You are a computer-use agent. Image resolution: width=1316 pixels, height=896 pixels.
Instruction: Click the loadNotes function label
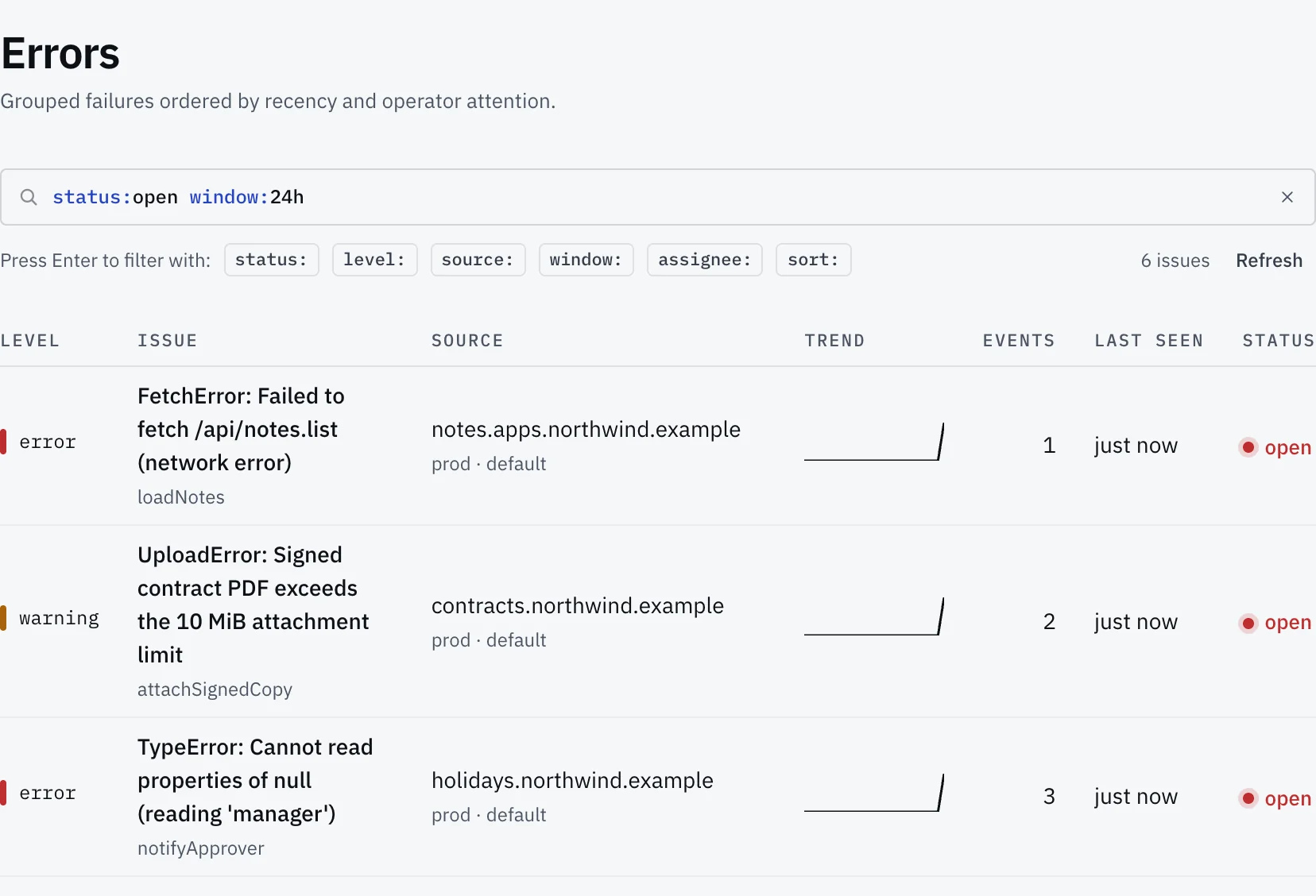[x=181, y=497]
